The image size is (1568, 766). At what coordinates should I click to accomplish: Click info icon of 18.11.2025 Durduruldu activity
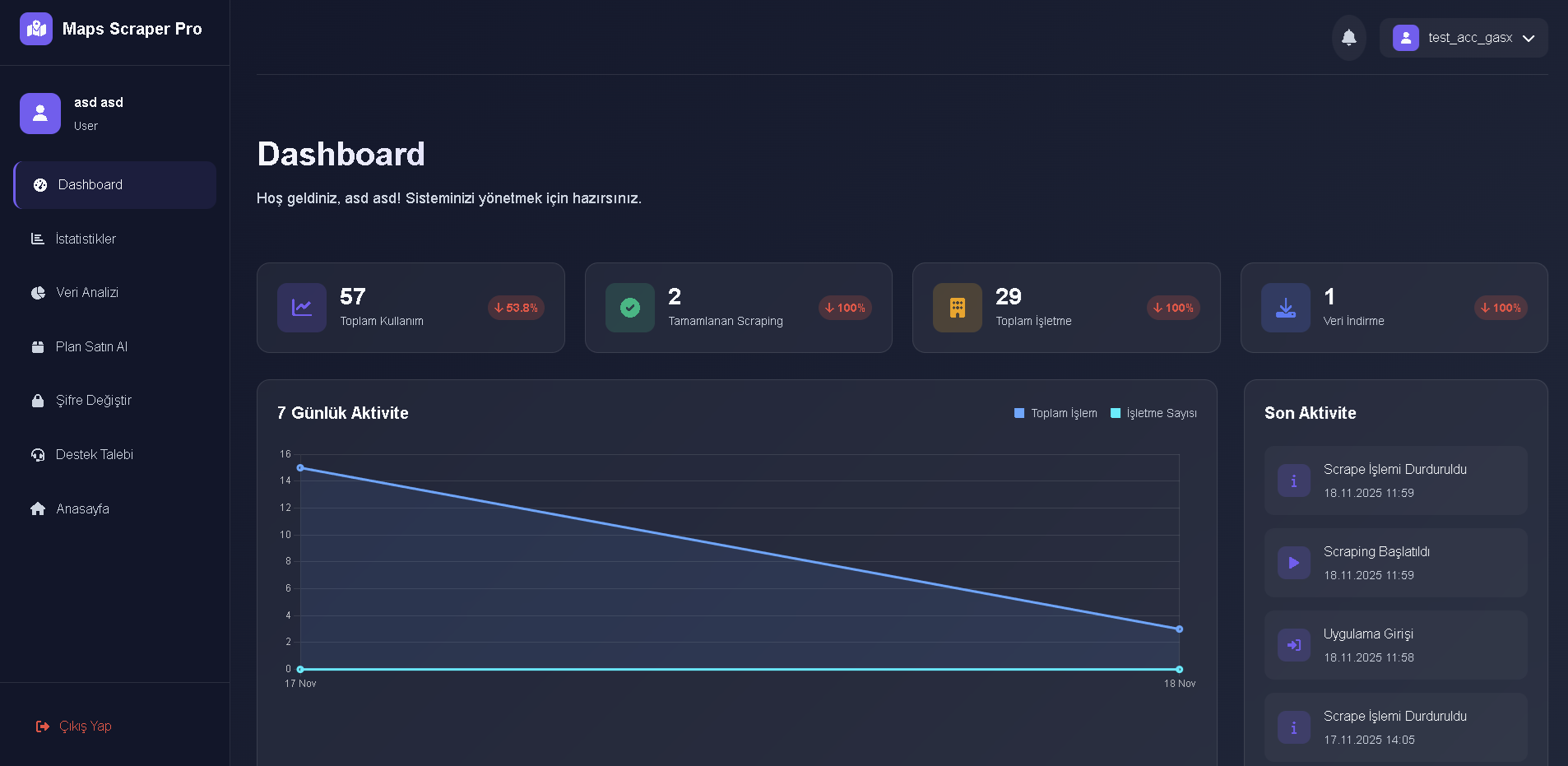click(x=1294, y=480)
